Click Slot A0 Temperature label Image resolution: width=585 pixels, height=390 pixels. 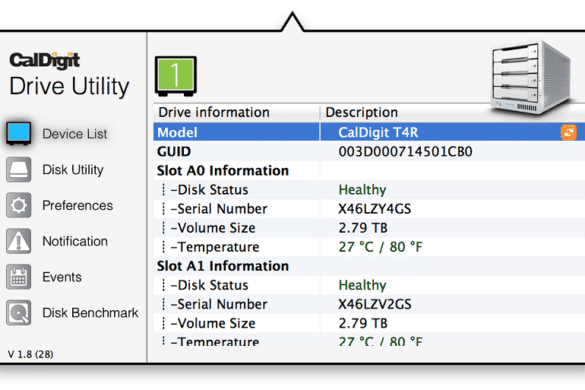(215, 247)
